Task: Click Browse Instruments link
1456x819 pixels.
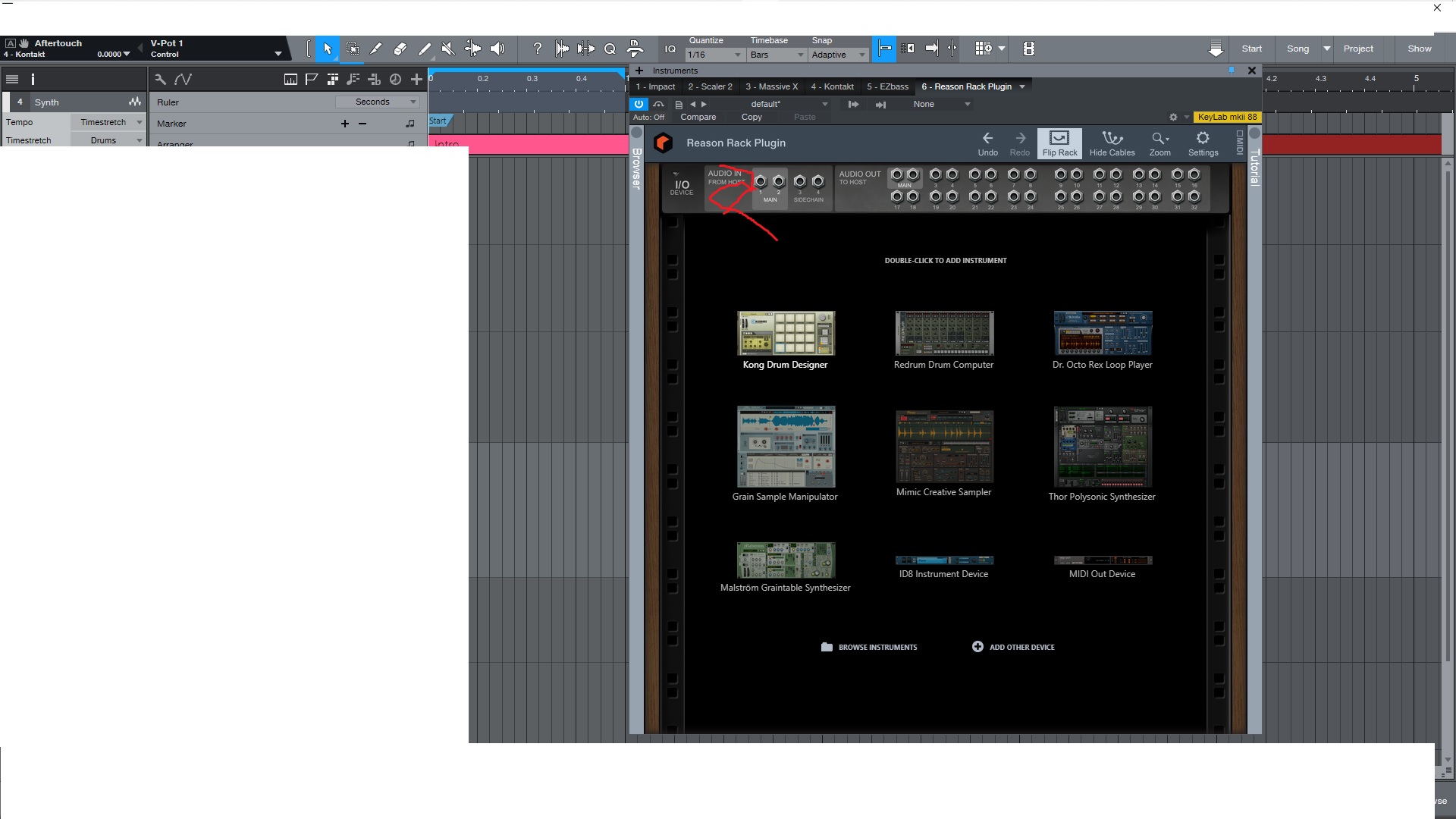Action: click(x=869, y=647)
